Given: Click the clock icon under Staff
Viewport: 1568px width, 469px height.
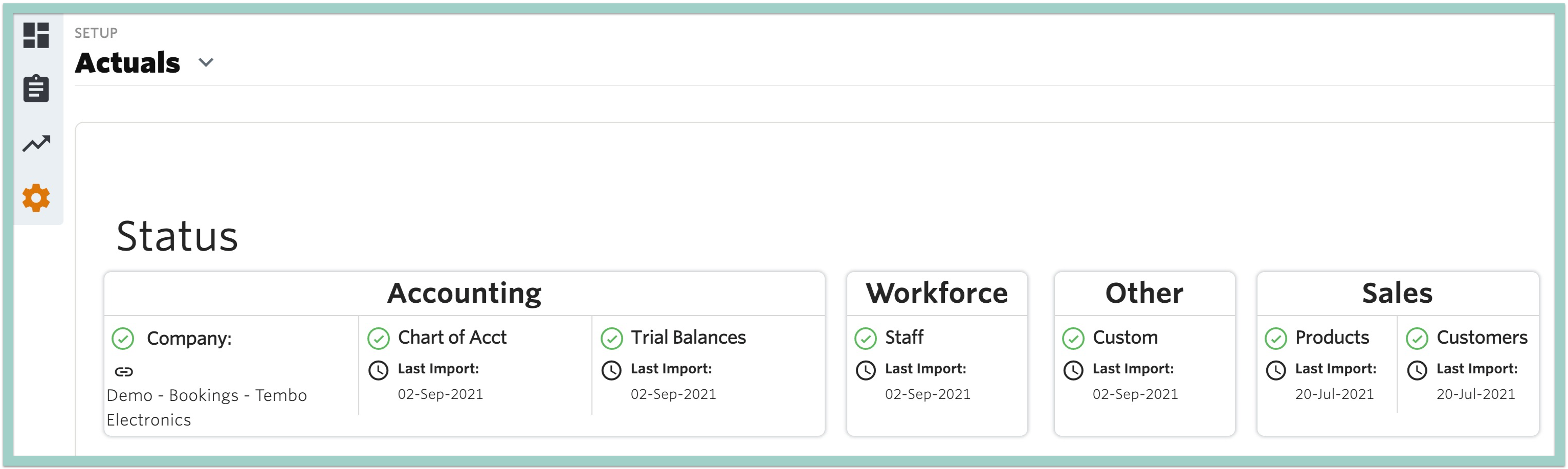Looking at the screenshot, I should 866,370.
